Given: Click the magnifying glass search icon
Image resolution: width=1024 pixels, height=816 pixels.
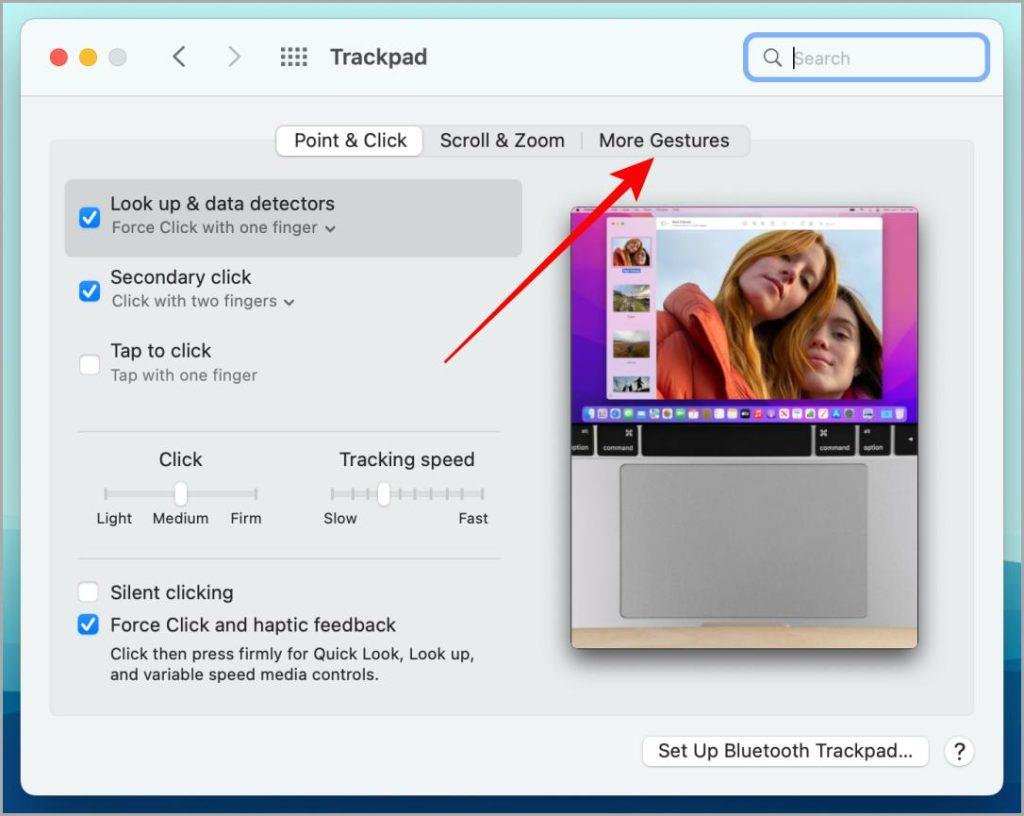Looking at the screenshot, I should tap(772, 57).
